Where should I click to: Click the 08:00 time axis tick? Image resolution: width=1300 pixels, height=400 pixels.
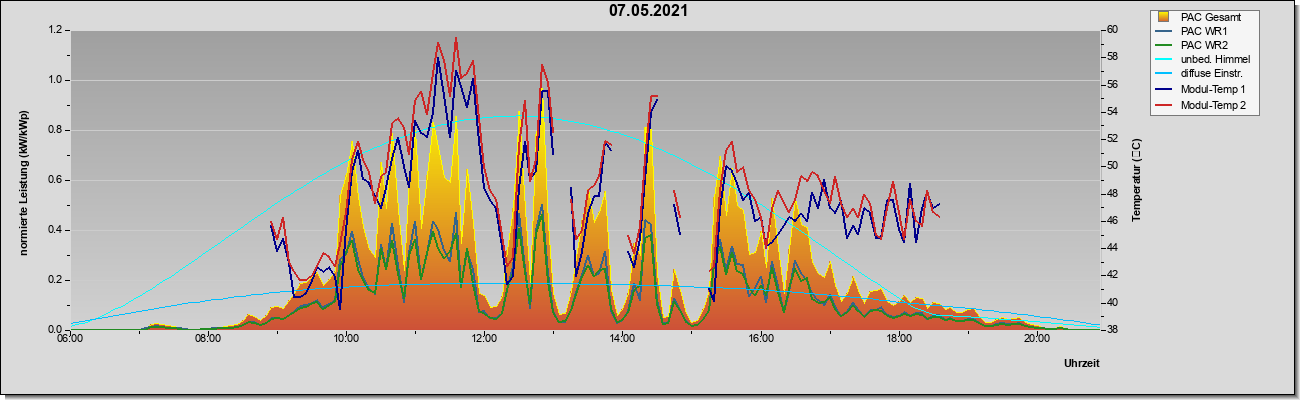click(x=208, y=338)
